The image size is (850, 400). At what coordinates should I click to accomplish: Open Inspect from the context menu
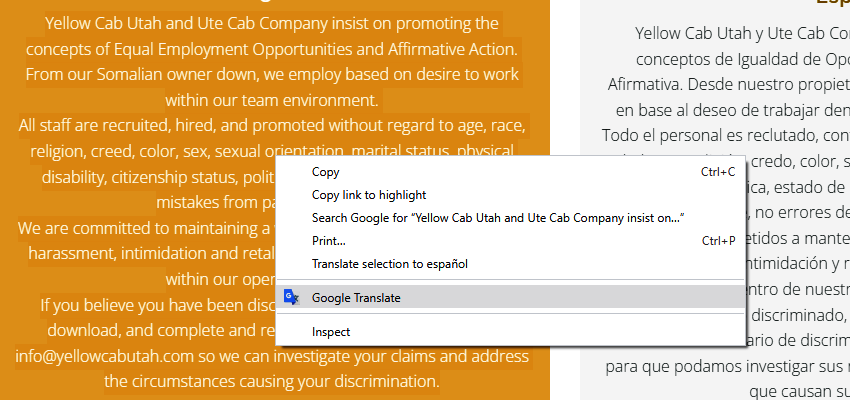(511, 332)
